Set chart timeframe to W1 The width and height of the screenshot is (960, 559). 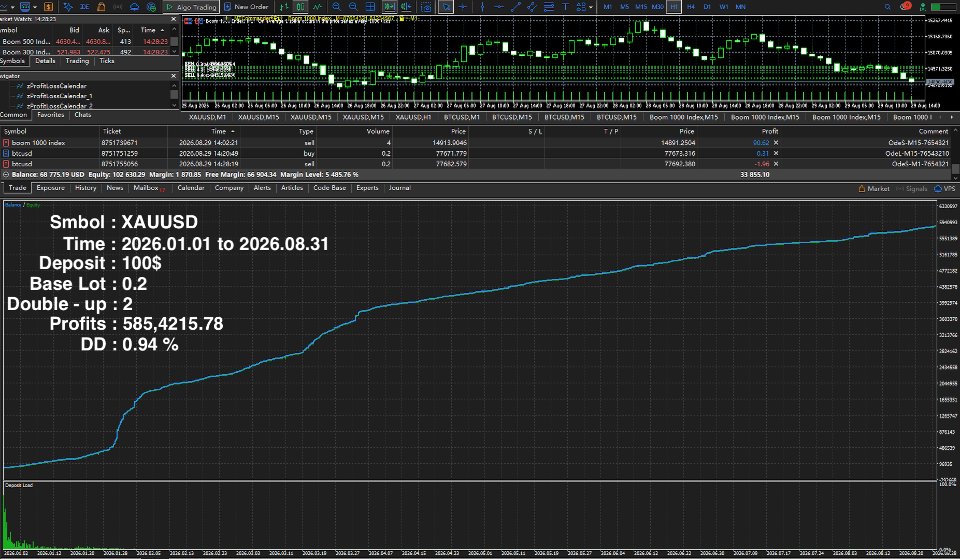pos(724,7)
